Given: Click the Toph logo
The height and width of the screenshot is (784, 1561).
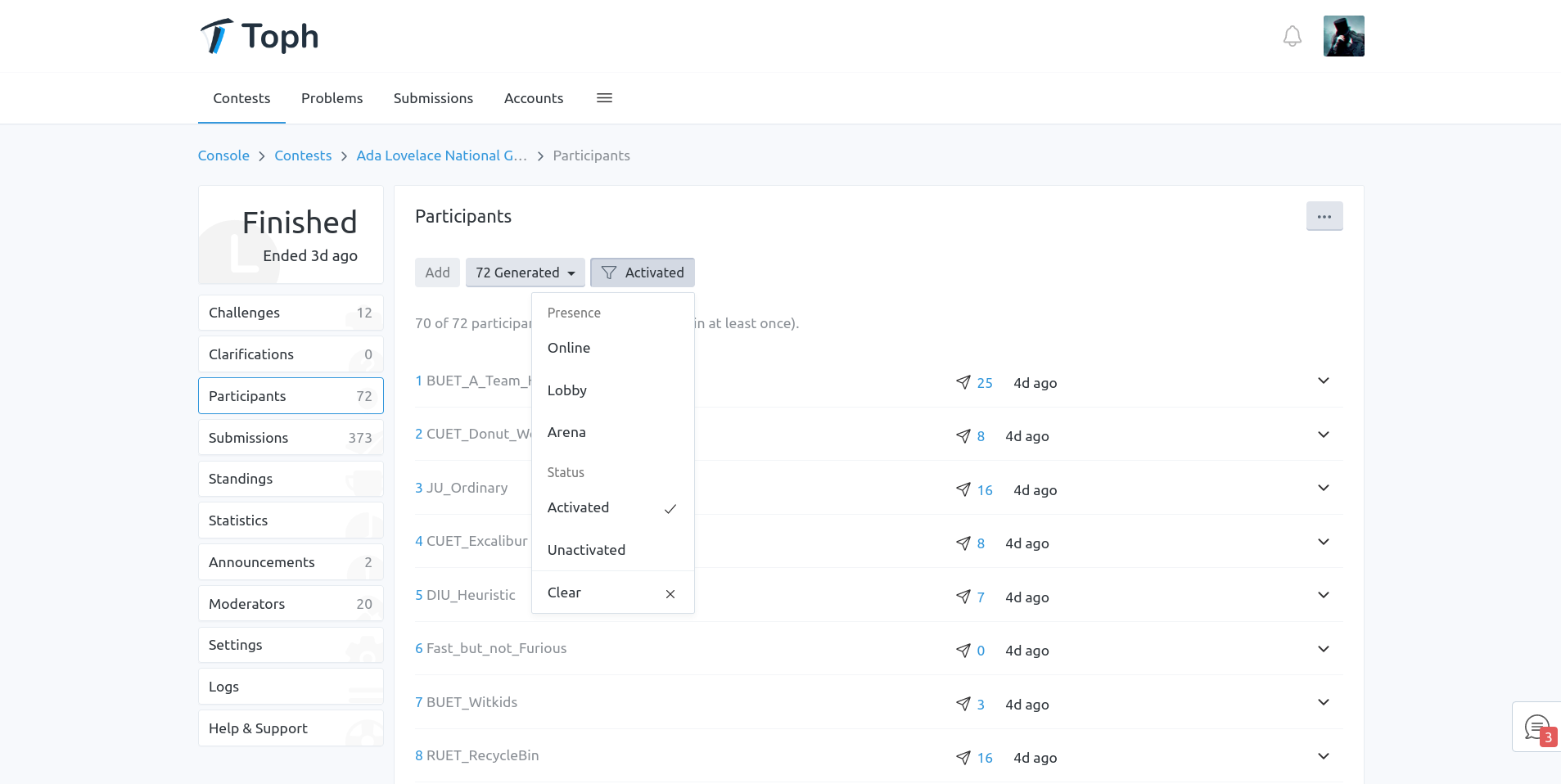Looking at the screenshot, I should [x=259, y=36].
